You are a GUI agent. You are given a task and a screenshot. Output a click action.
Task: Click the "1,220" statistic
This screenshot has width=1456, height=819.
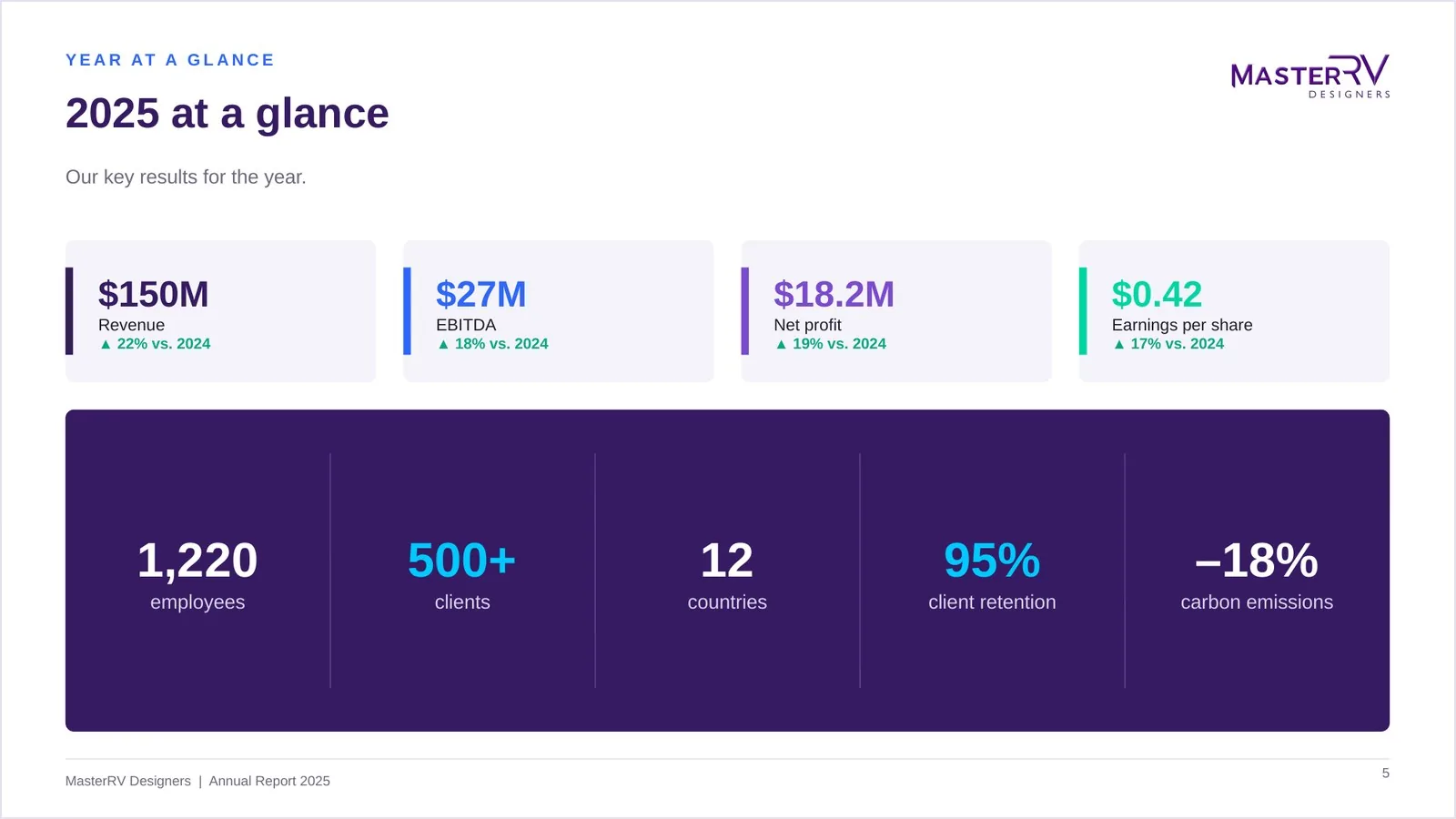(197, 561)
